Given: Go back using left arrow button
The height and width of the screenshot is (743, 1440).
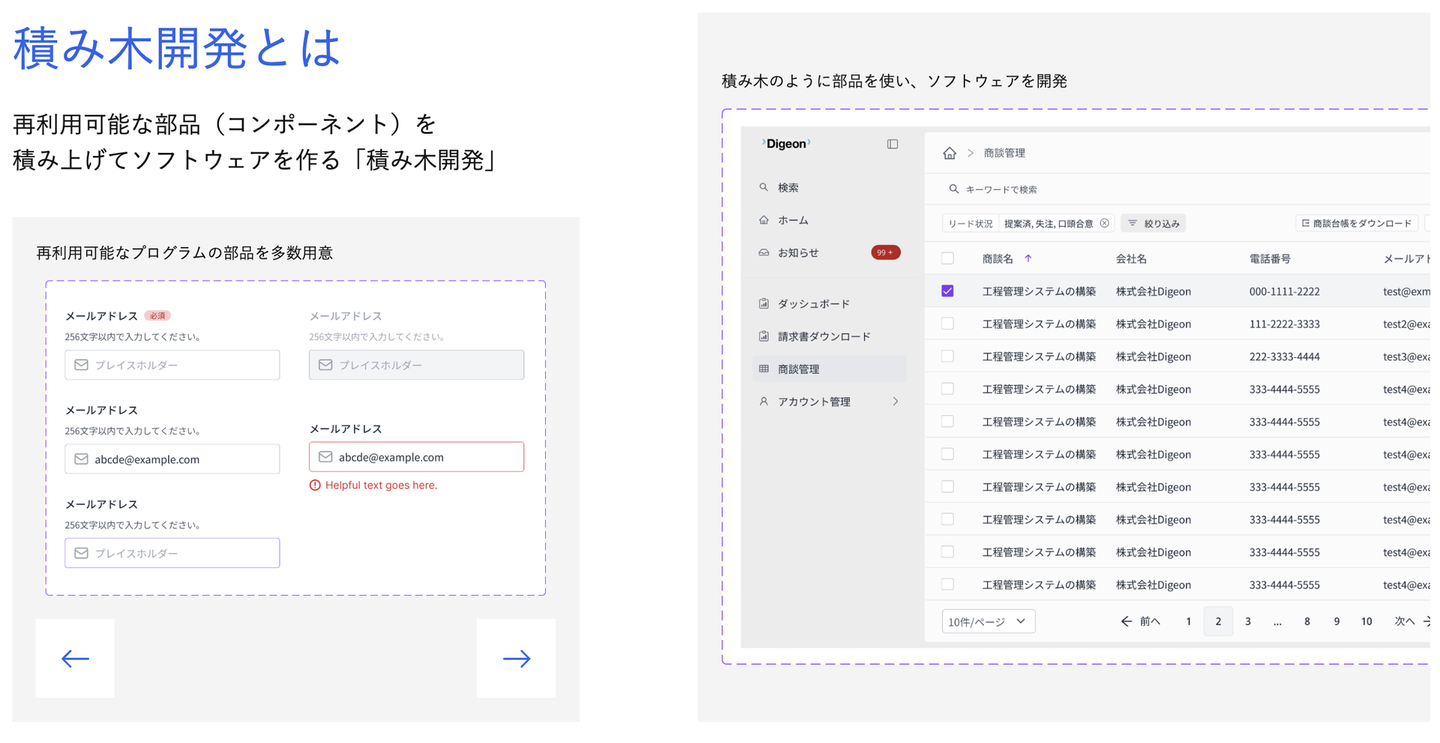Looking at the screenshot, I should (75, 658).
